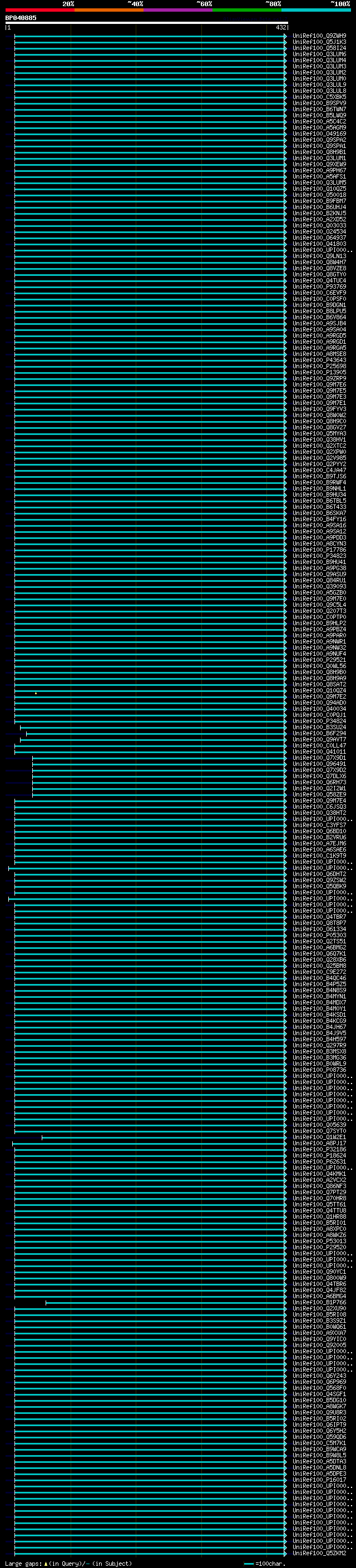
Task: Click the query name BP040885
Action: [21, 18]
